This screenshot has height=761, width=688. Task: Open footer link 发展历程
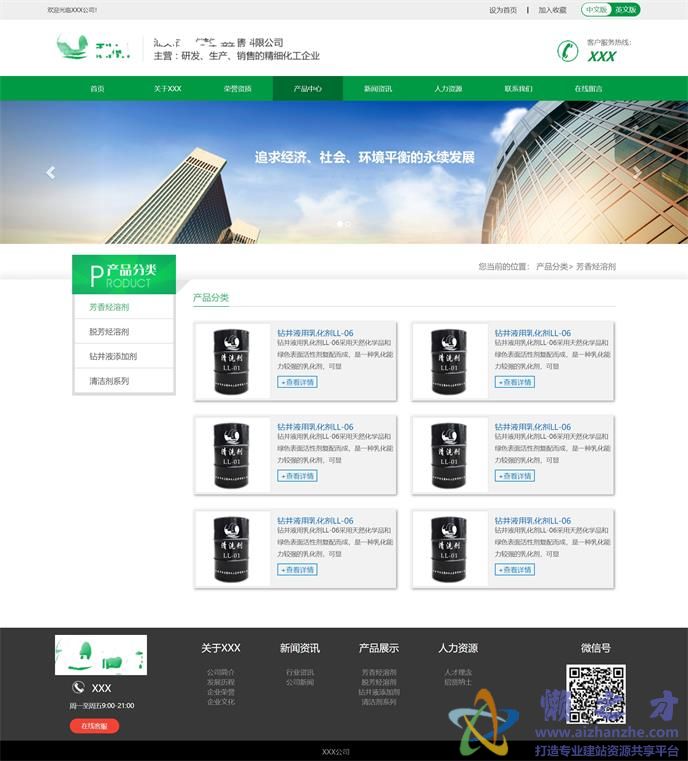[221, 682]
